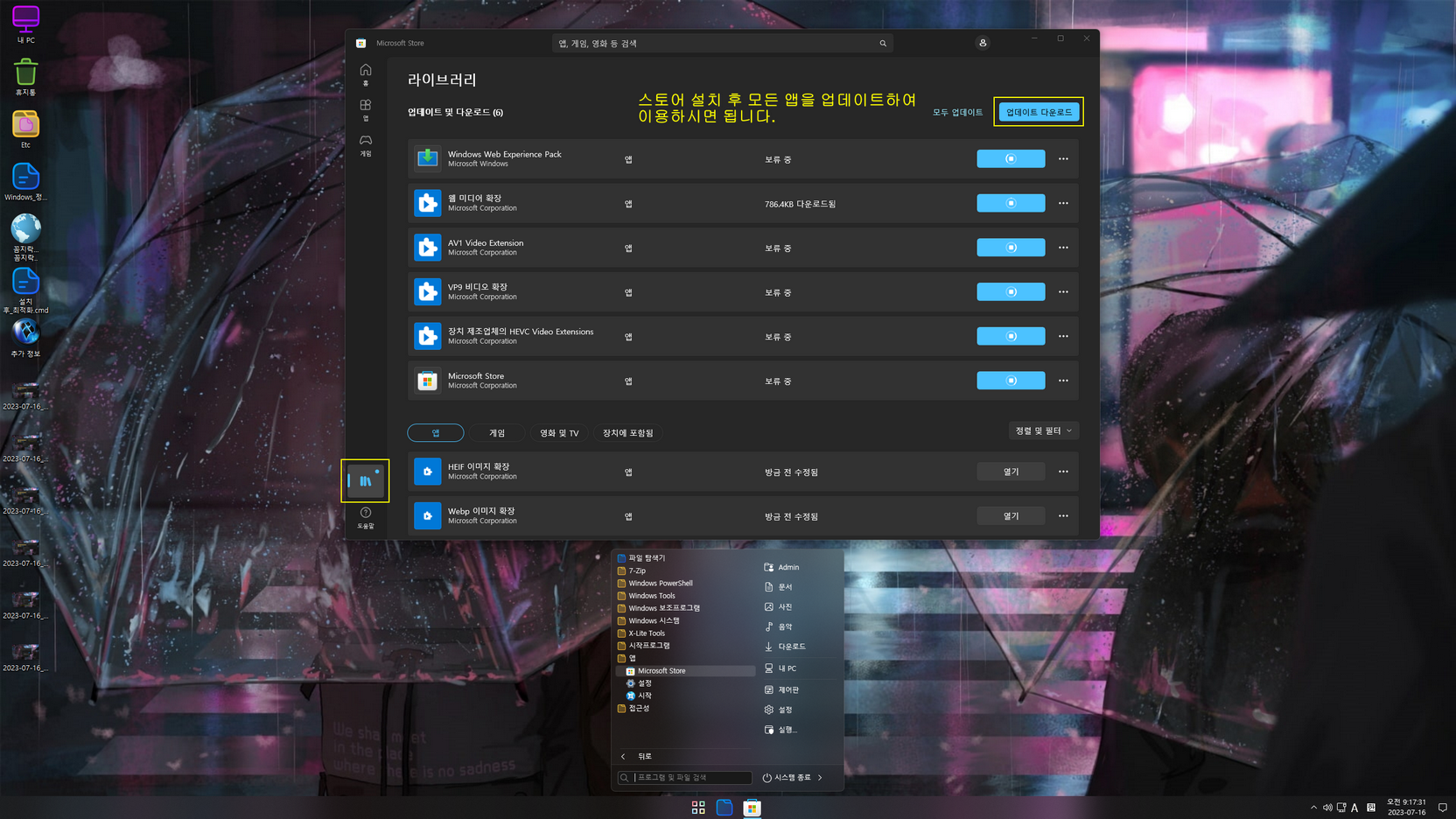The image size is (1456, 819).
Task: Open the Help icon in Store sidebar
Action: (366, 517)
